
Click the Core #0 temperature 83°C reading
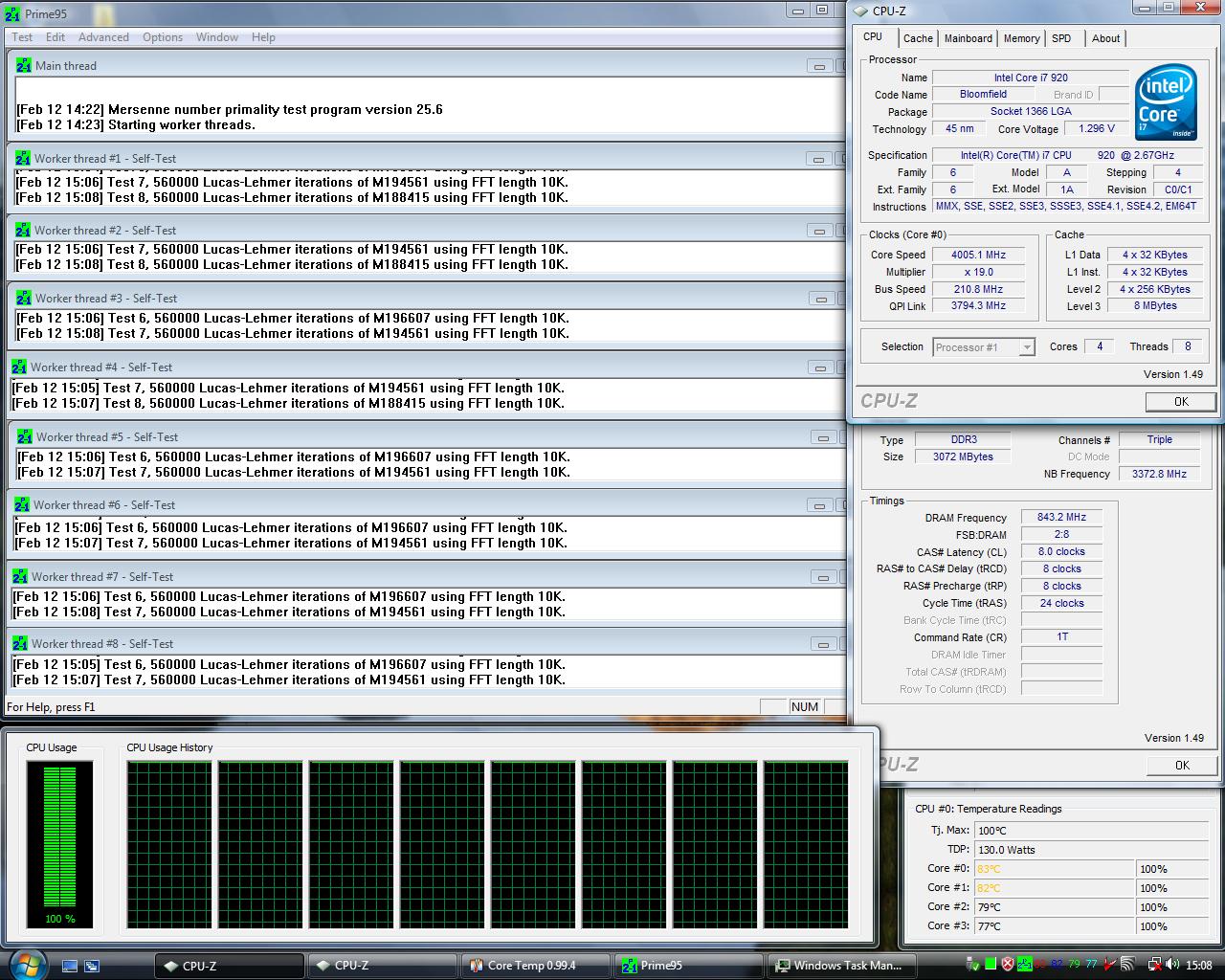1054,869
